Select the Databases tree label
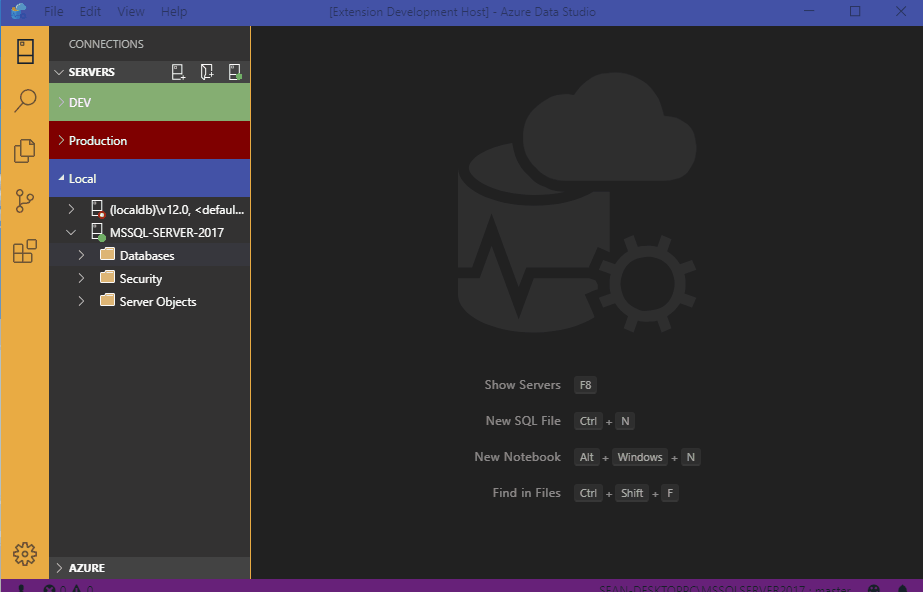Screen dimensions: 923x592 coord(147,255)
